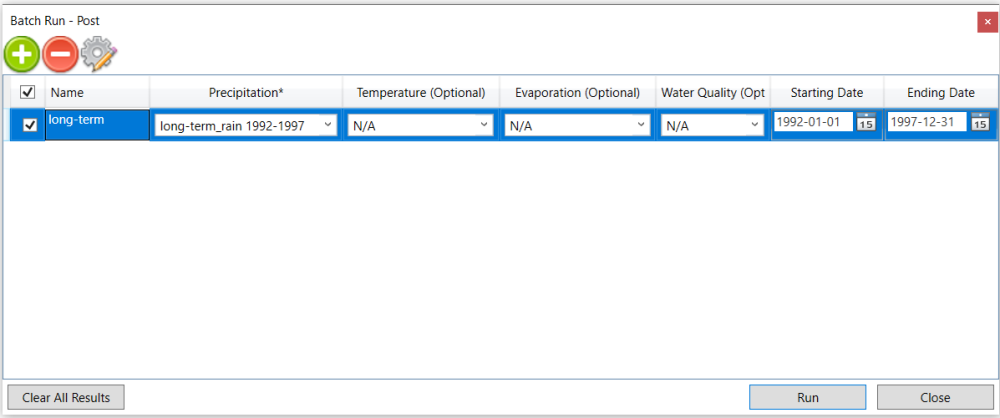Toggle the header select-all checkbox
This screenshot has width=1000, height=418.
point(27,93)
